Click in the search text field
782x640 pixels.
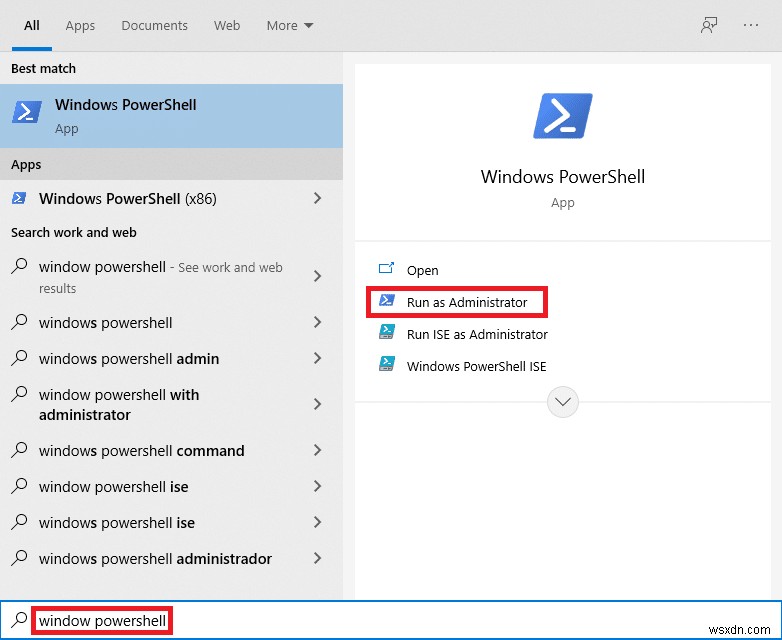[x=400, y=621]
